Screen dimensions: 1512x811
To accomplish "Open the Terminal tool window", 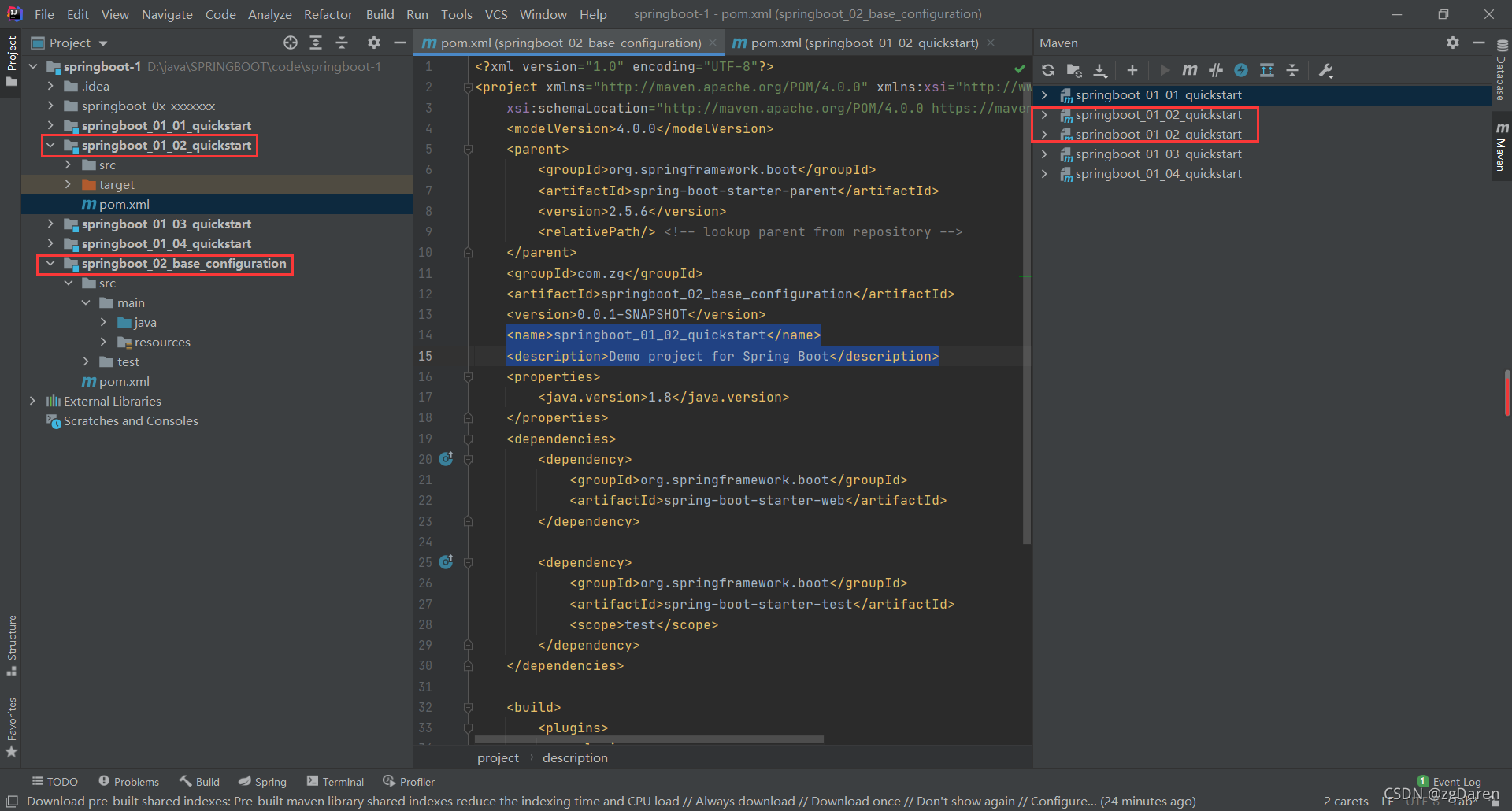I will click(335, 781).
